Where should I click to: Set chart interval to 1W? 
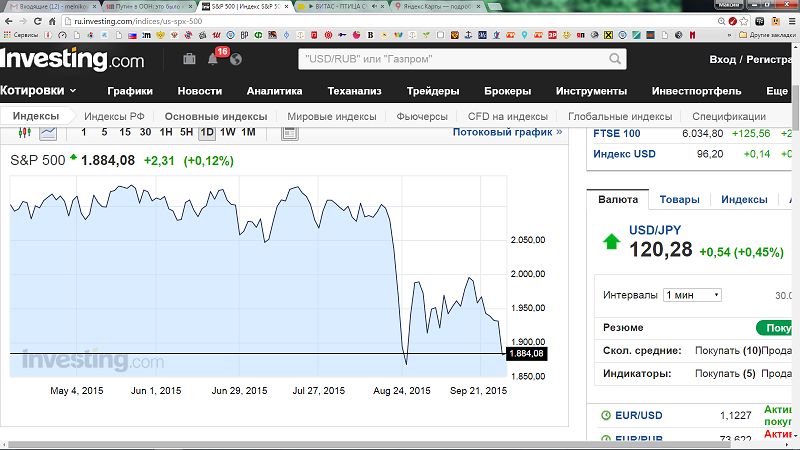coord(228,132)
